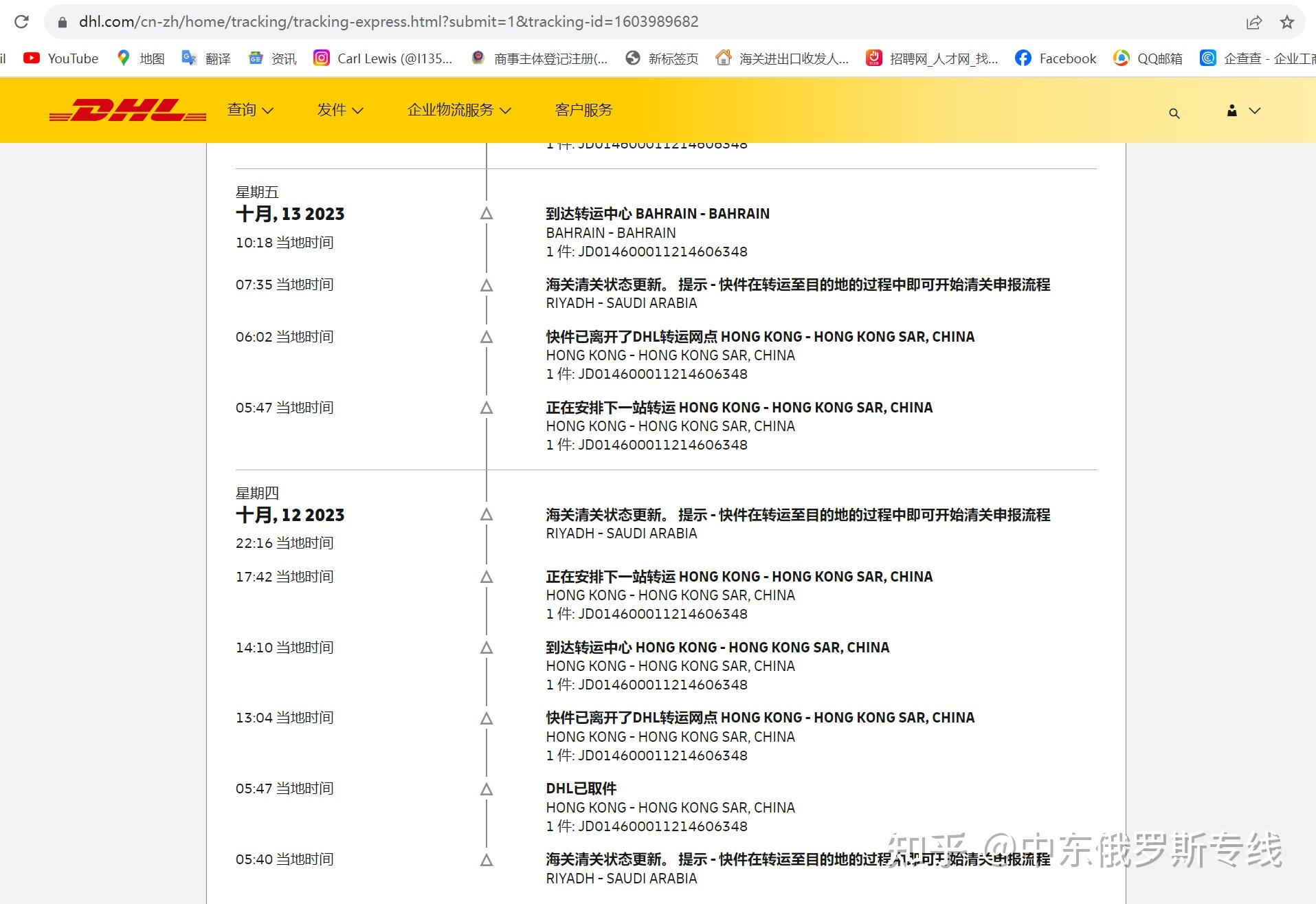Click the 星期四 weekday label
Image resolution: width=1316 pixels, height=904 pixels.
[x=257, y=494]
